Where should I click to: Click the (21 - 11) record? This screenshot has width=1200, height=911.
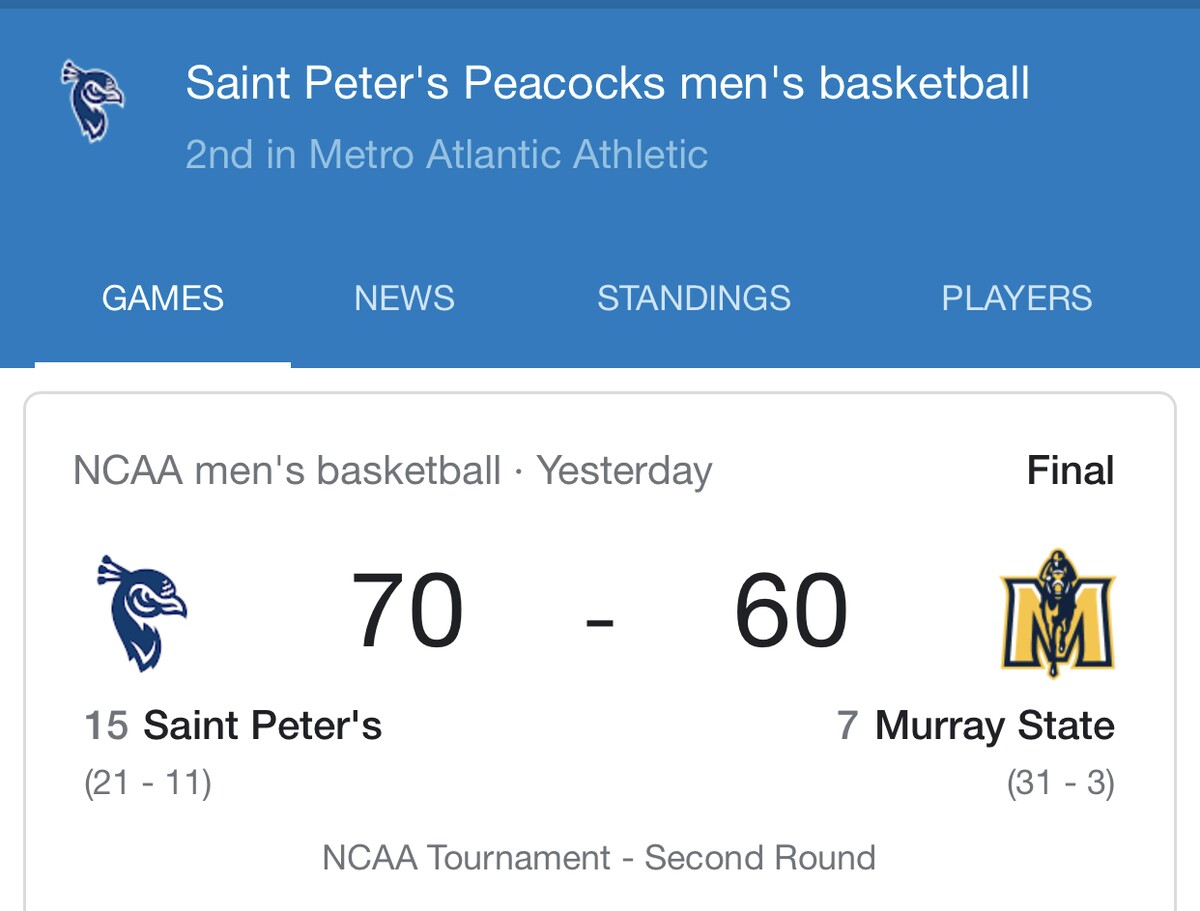tap(148, 783)
